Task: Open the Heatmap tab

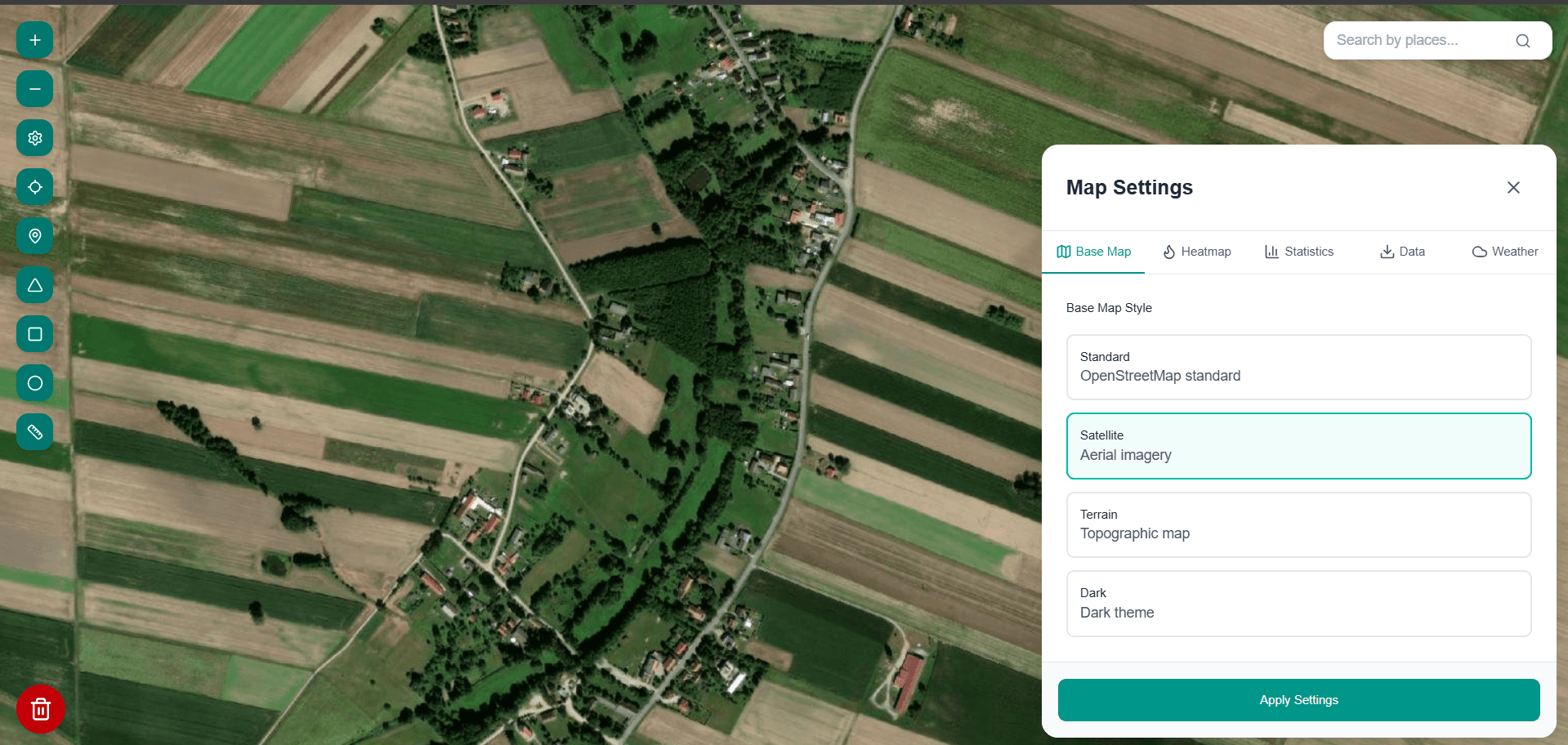Action: [x=1196, y=252]
